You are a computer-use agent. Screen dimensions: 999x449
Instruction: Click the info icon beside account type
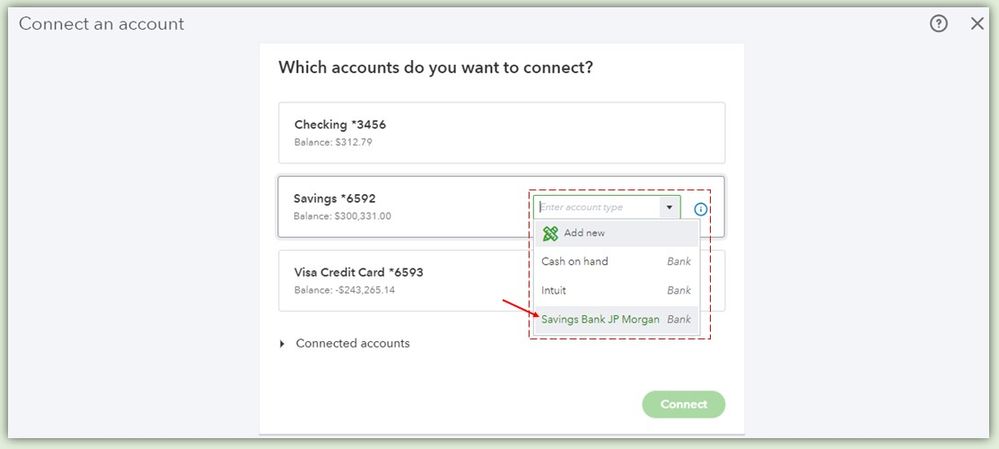(700, 209)
